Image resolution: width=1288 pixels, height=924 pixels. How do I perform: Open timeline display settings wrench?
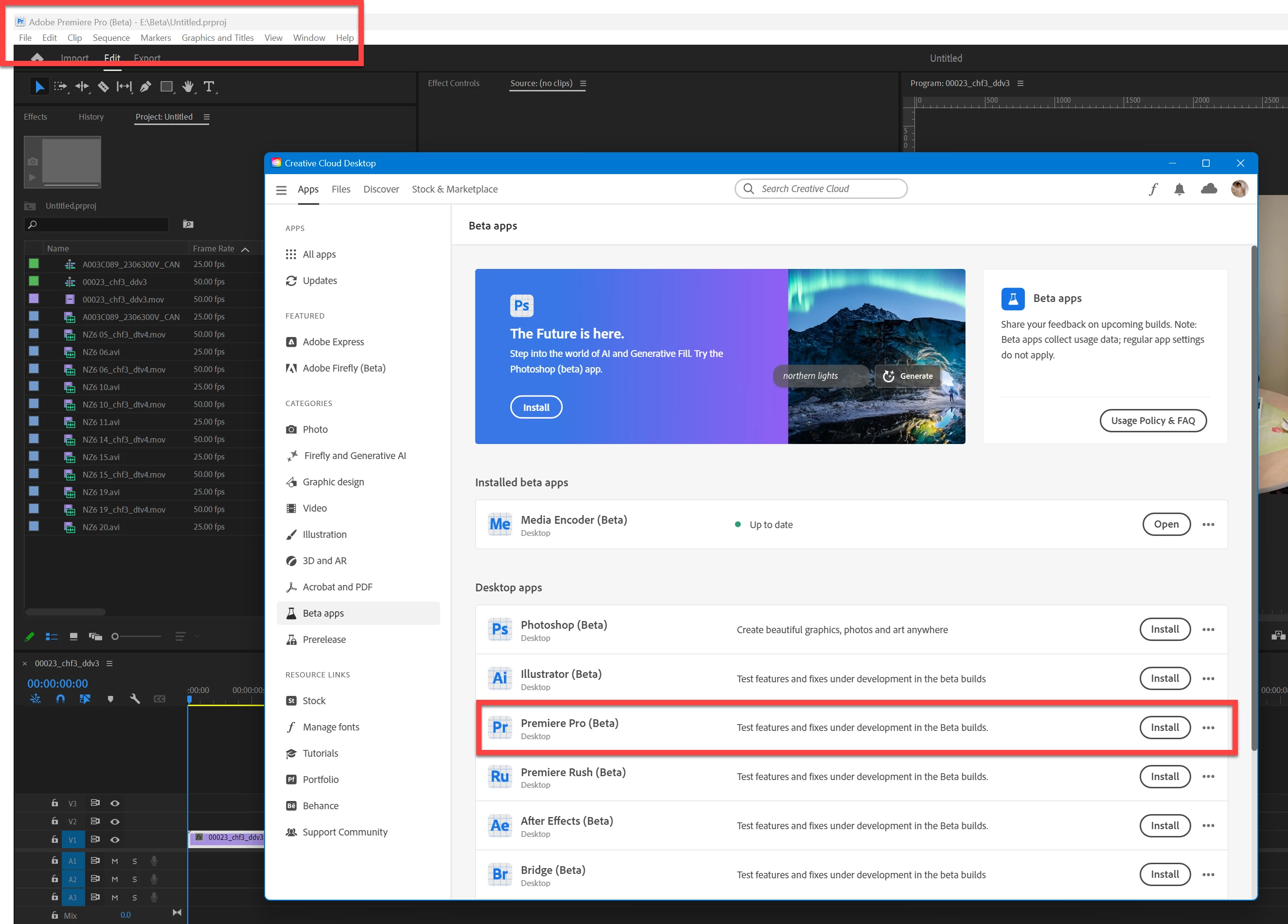point(135,698)
